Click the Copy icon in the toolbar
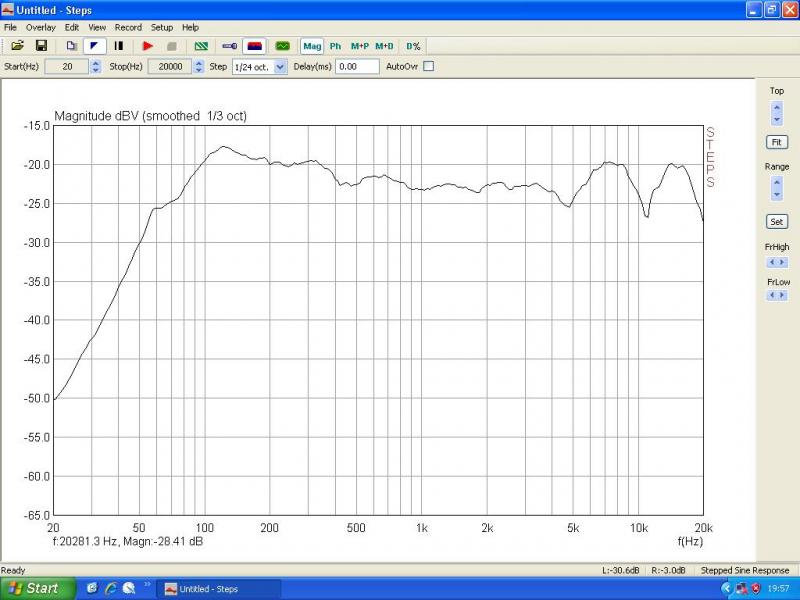 [x=71, y=46]
